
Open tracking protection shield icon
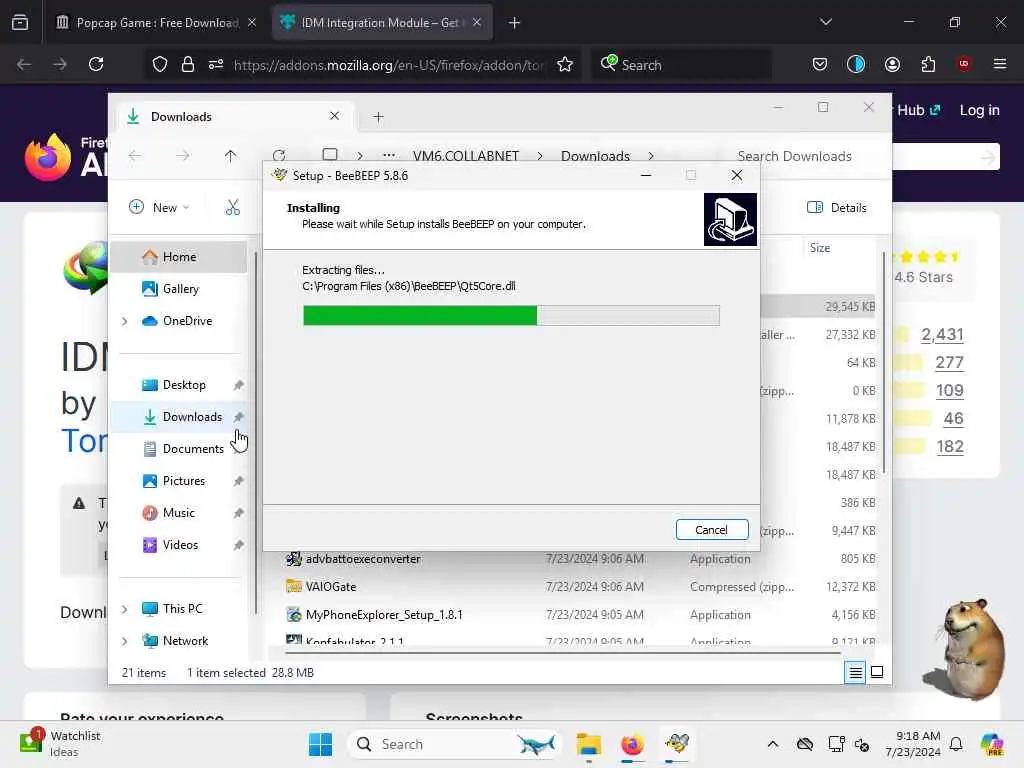tap(160, 64)
